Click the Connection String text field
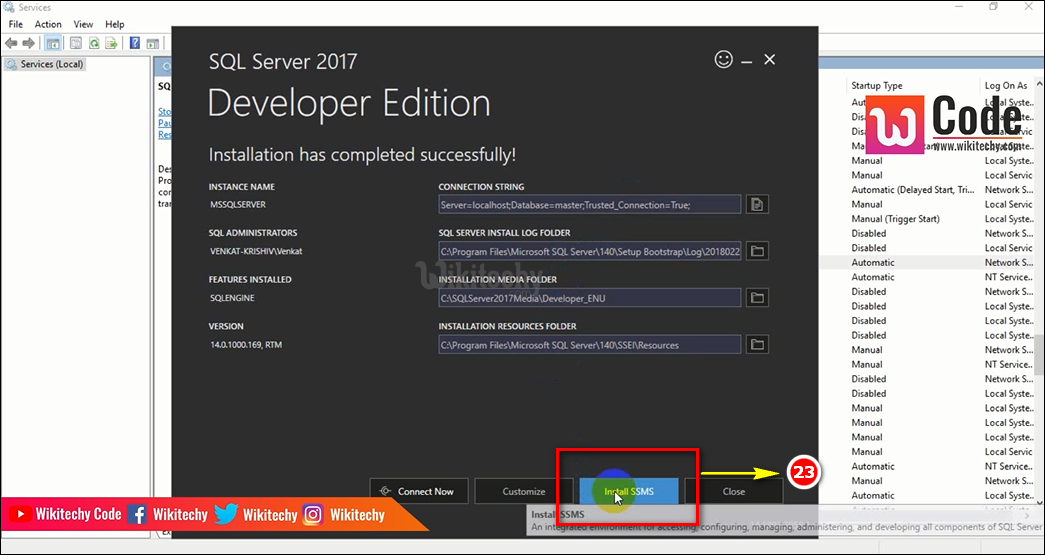 click(590, 204)
